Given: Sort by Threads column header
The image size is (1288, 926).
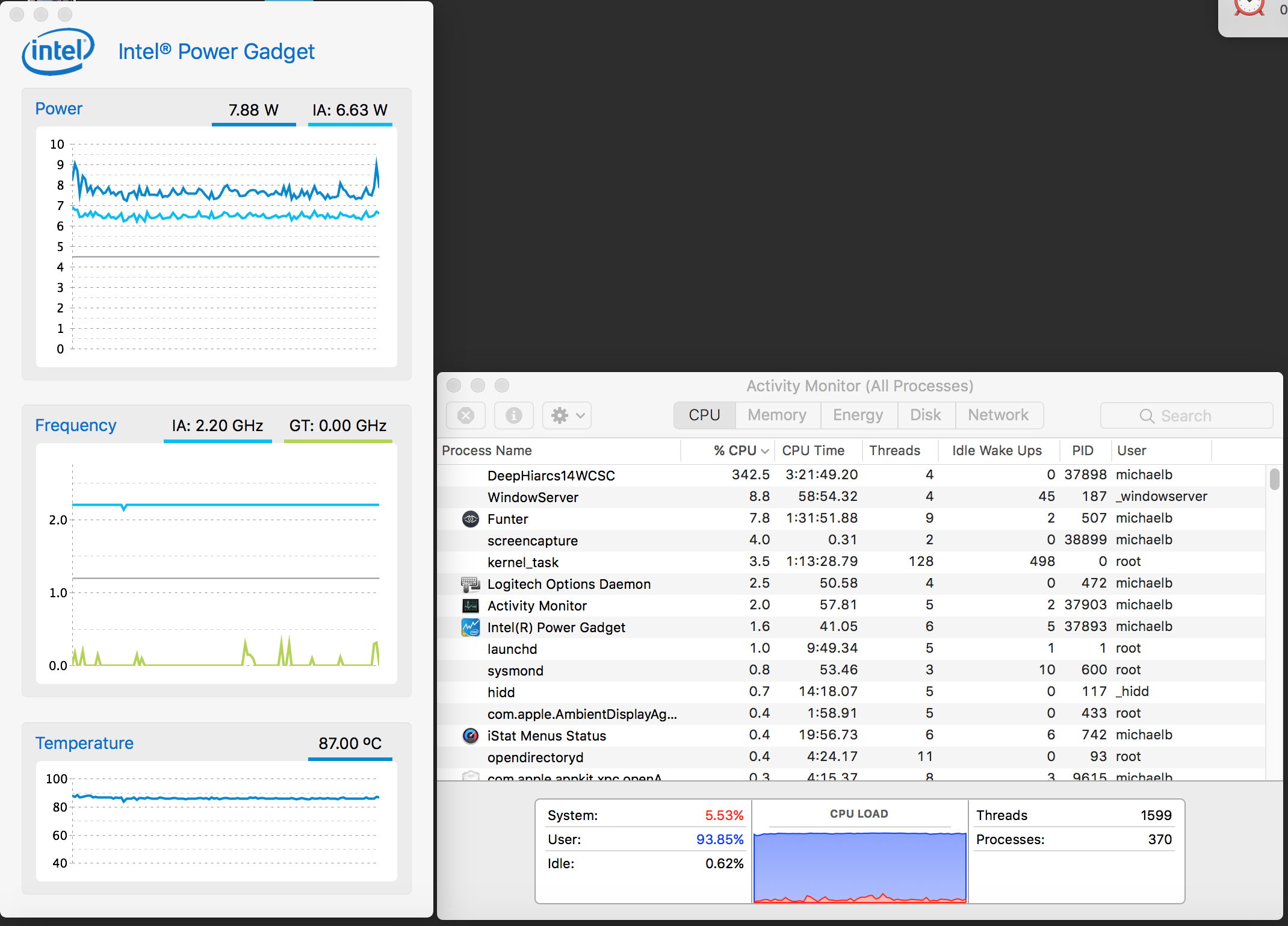Looking at the screenshot, I should tap(900, 450).
